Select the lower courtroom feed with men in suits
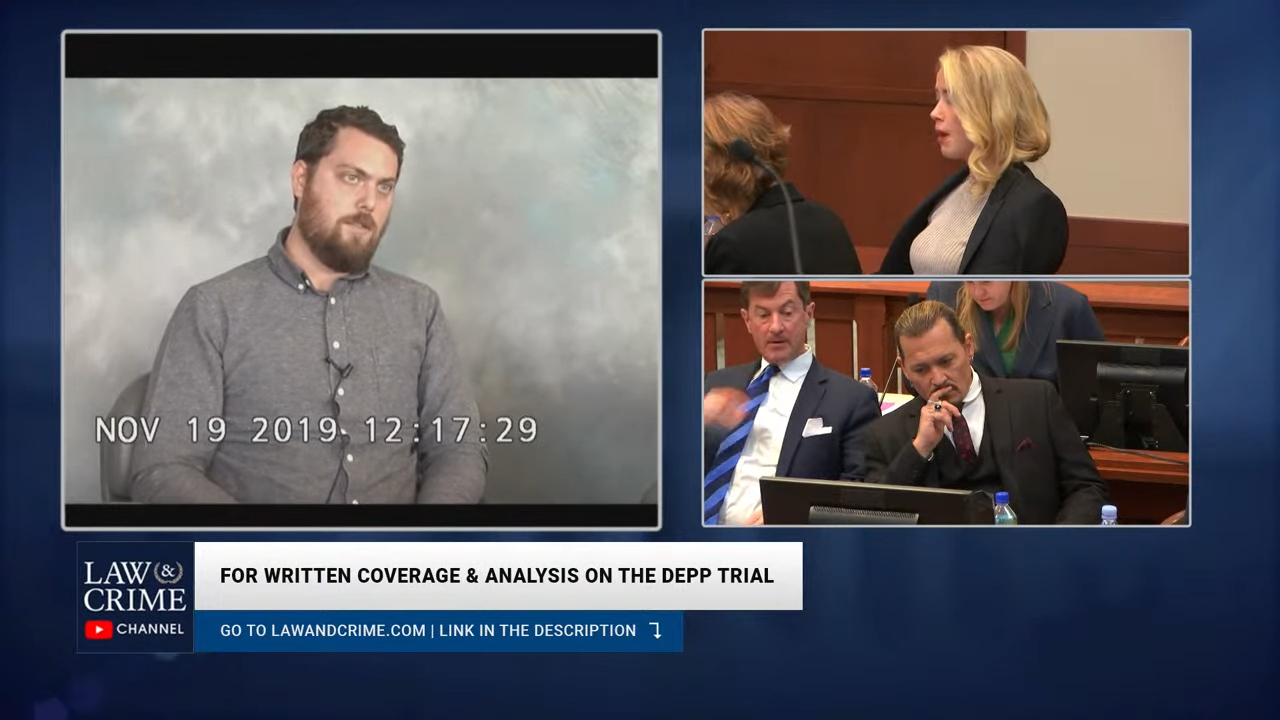1280x720 pixels. pos(946,403)
